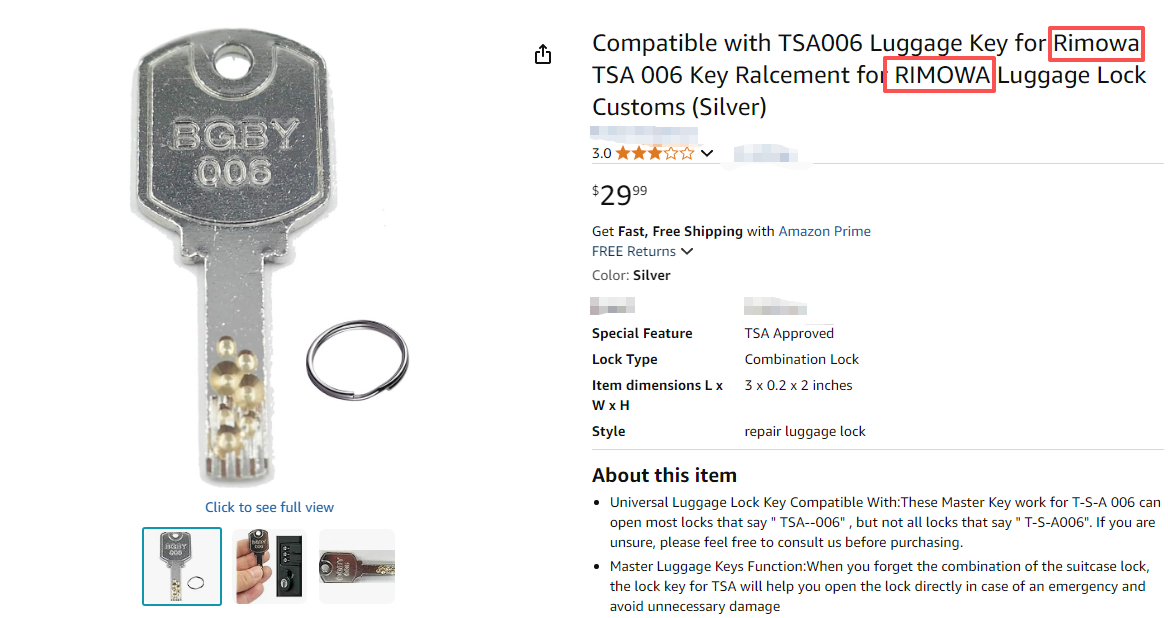The height and width of the screenshot is (618, 1168).
Task: Expand the rating breakdown chevron next to stars
Action: pos(708,153)
